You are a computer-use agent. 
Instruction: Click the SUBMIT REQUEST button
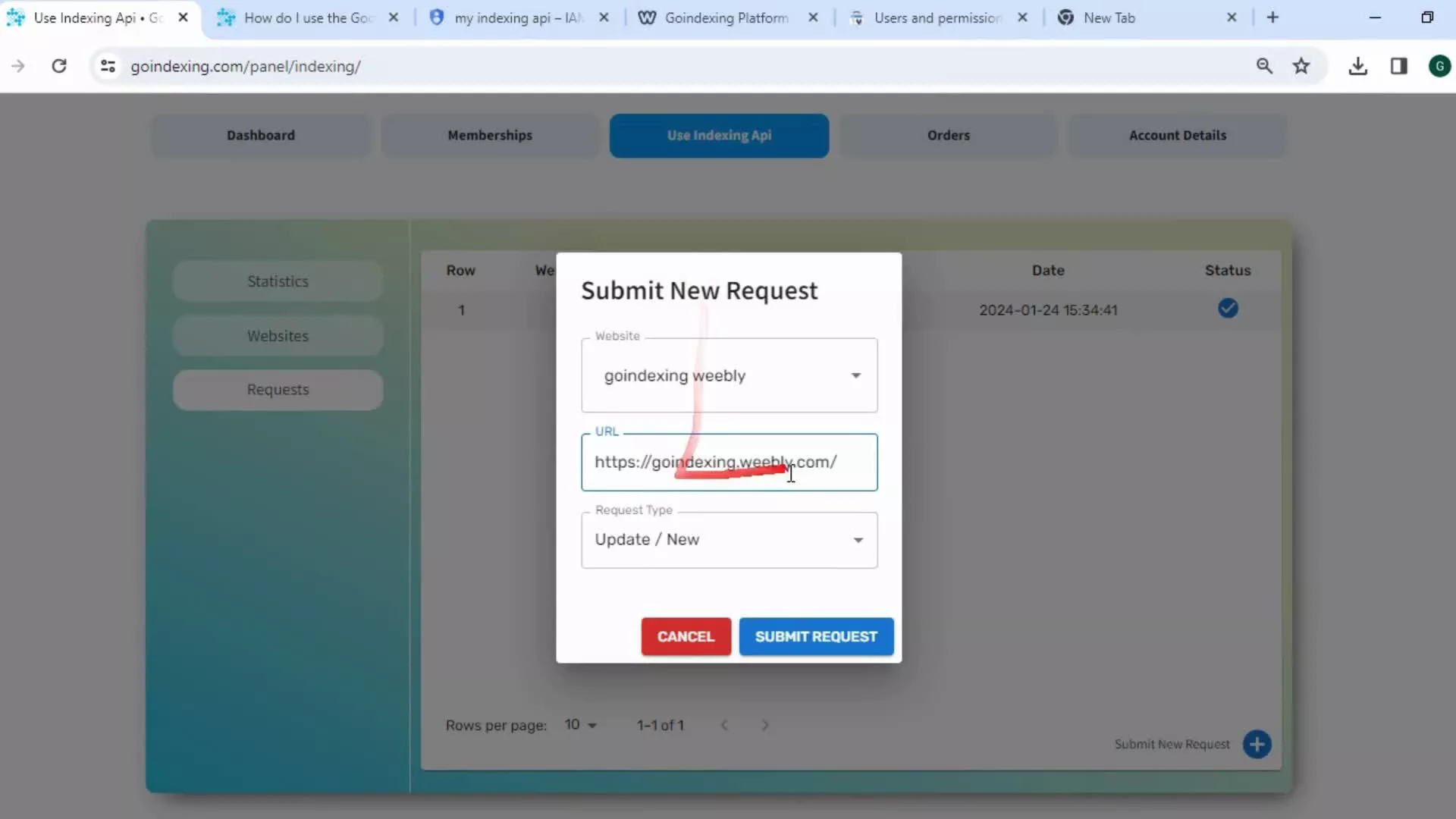[816, 636]
